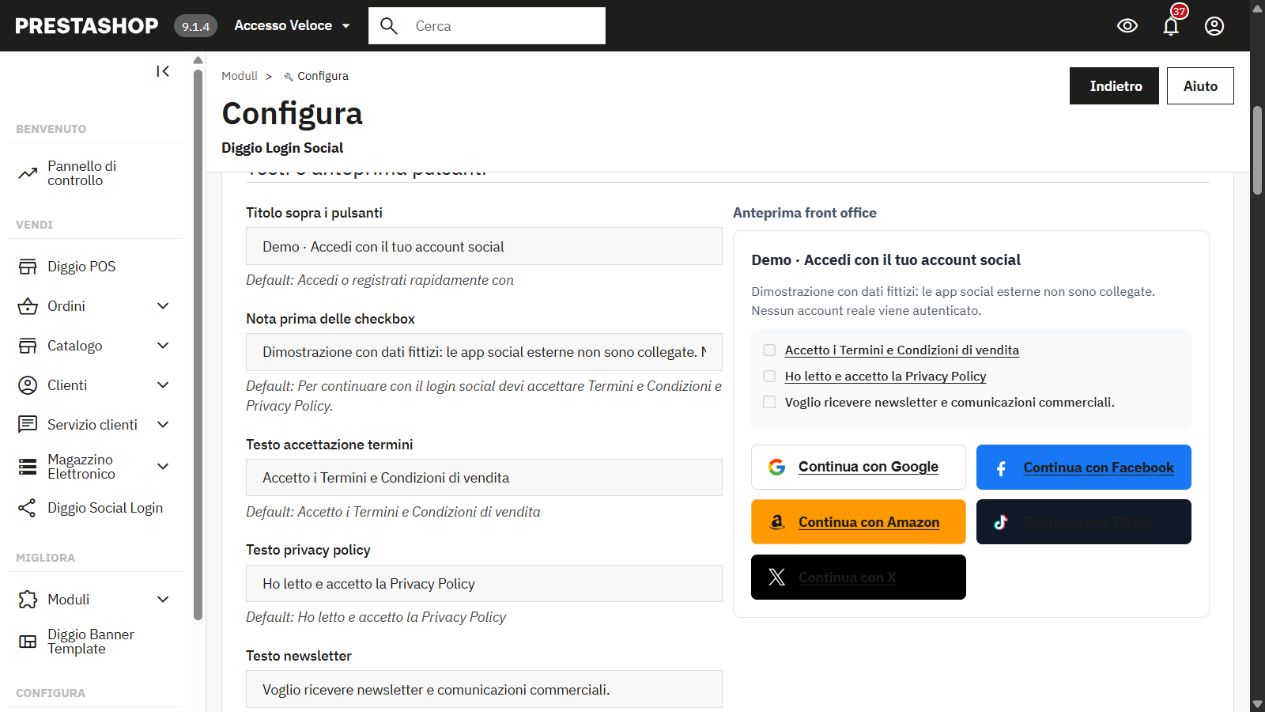Click Continua con TikTok button

point(1083,522)
